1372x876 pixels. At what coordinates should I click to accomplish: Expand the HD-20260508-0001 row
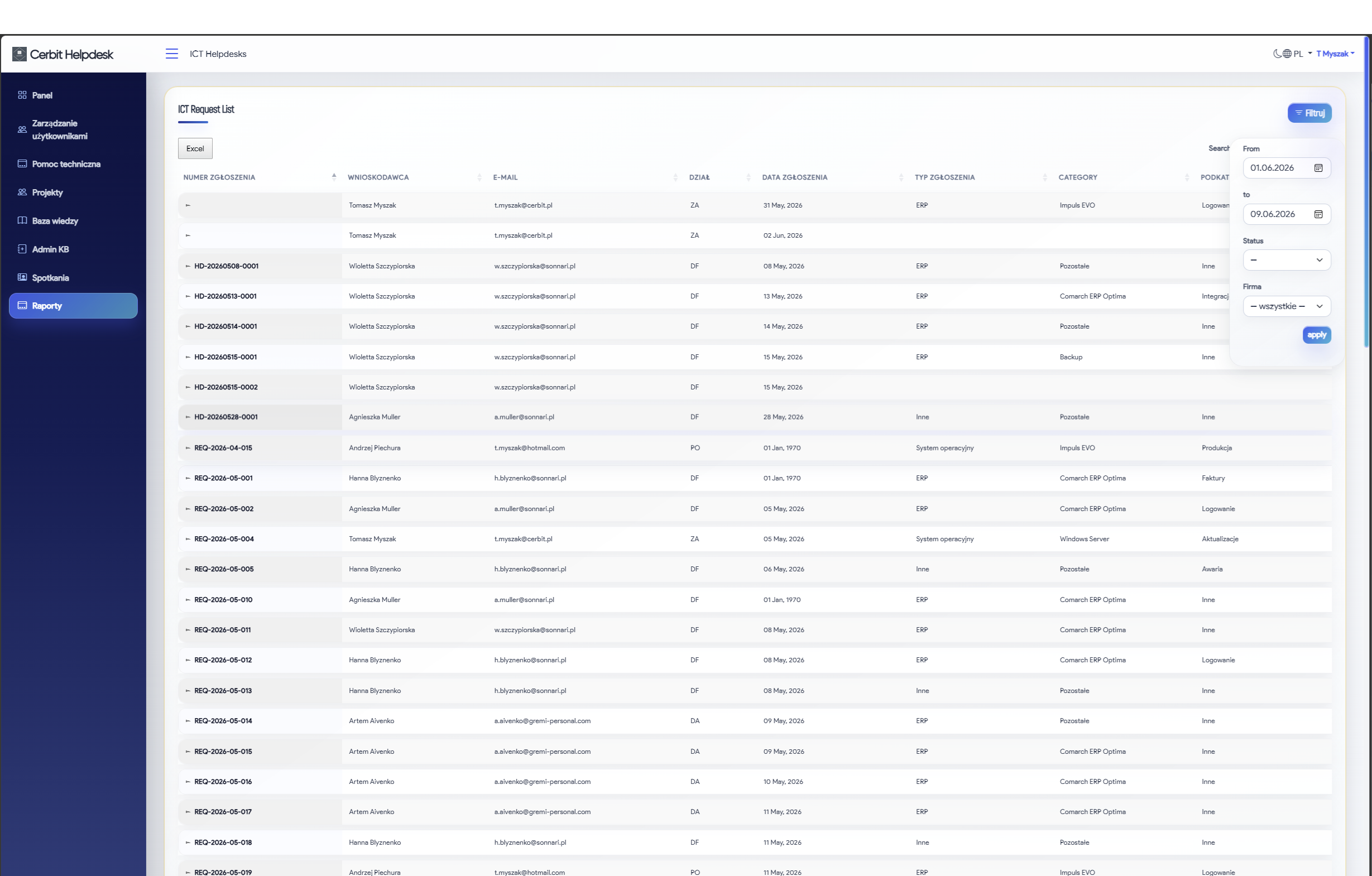click(x=188, y=266)
